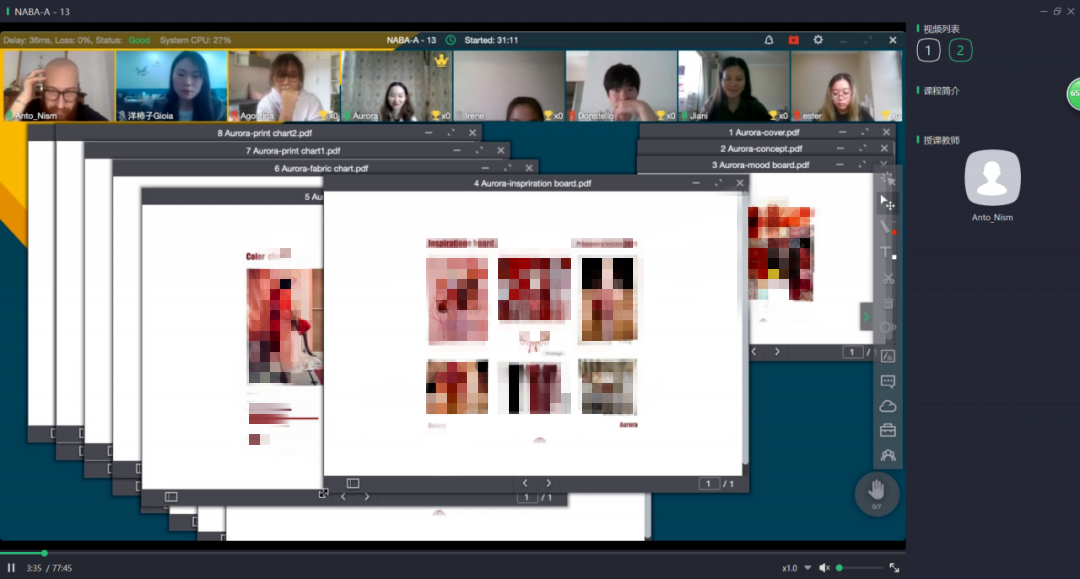Select the text tool
Viewport: 1080px width, 579px height.
coord(888,252)
